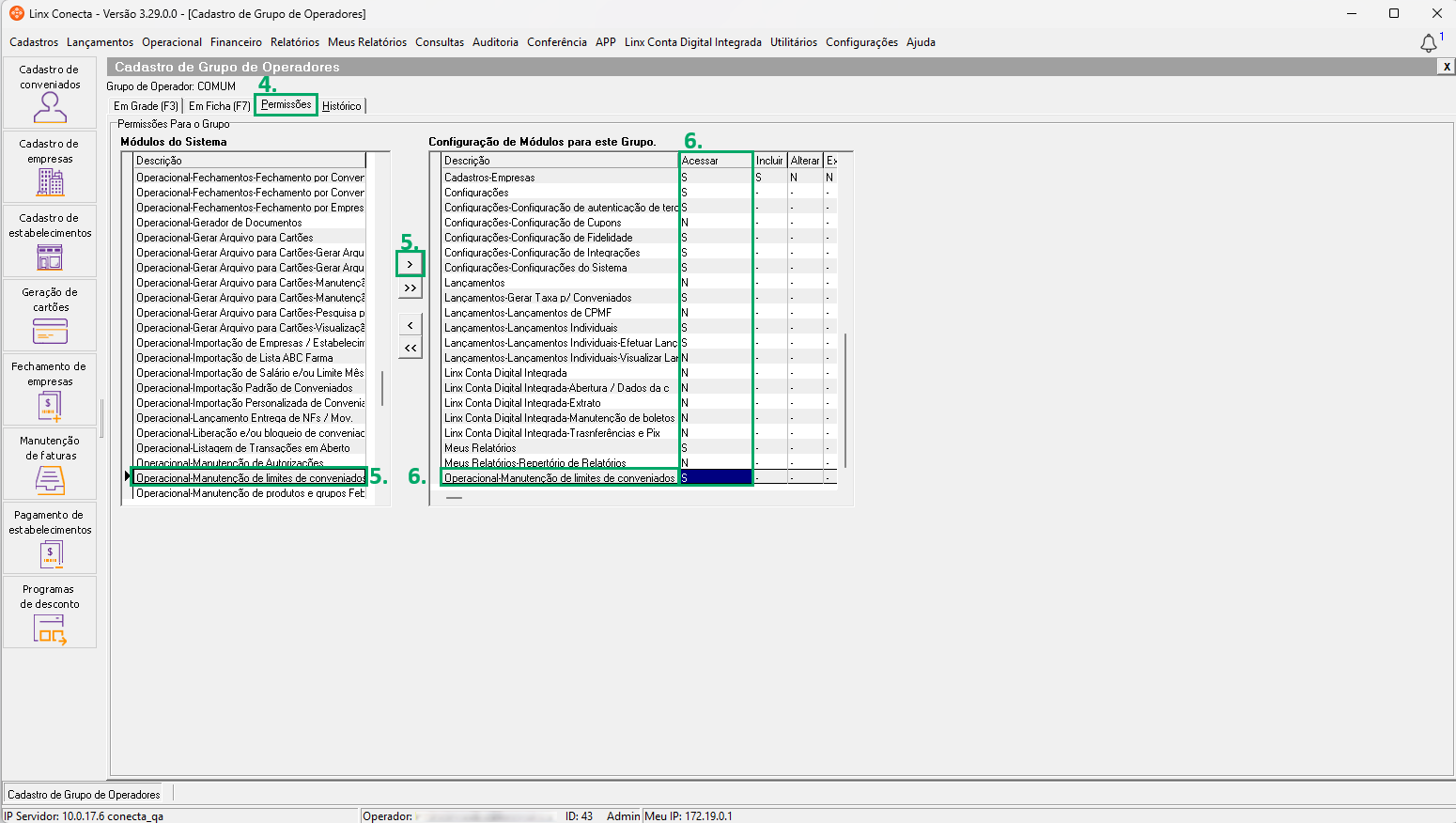
Task: Switch to the Histórico tab
Action: [342, 106]
